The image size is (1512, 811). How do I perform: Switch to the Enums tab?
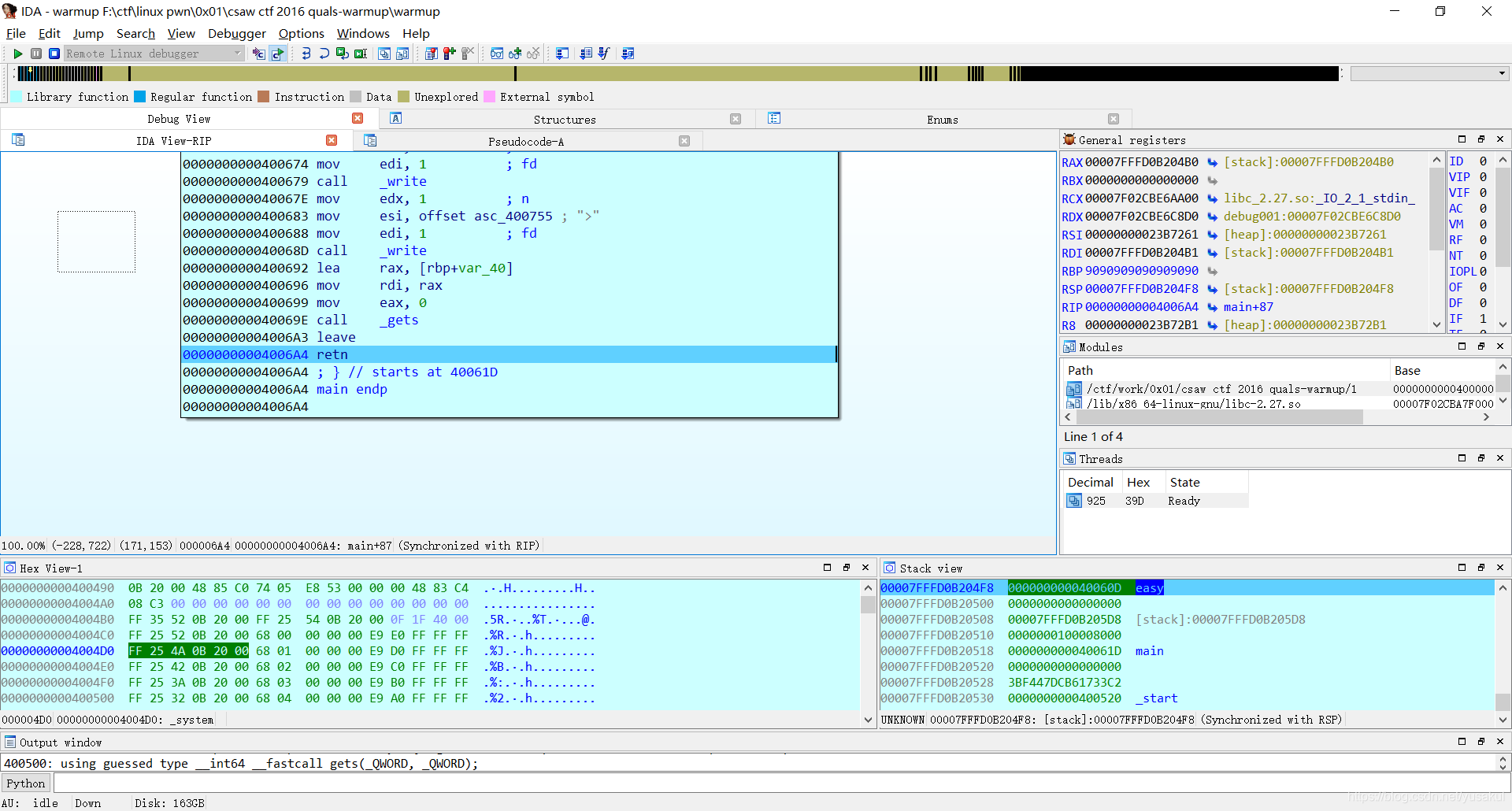pyautogui.click(x=943, y=119)
